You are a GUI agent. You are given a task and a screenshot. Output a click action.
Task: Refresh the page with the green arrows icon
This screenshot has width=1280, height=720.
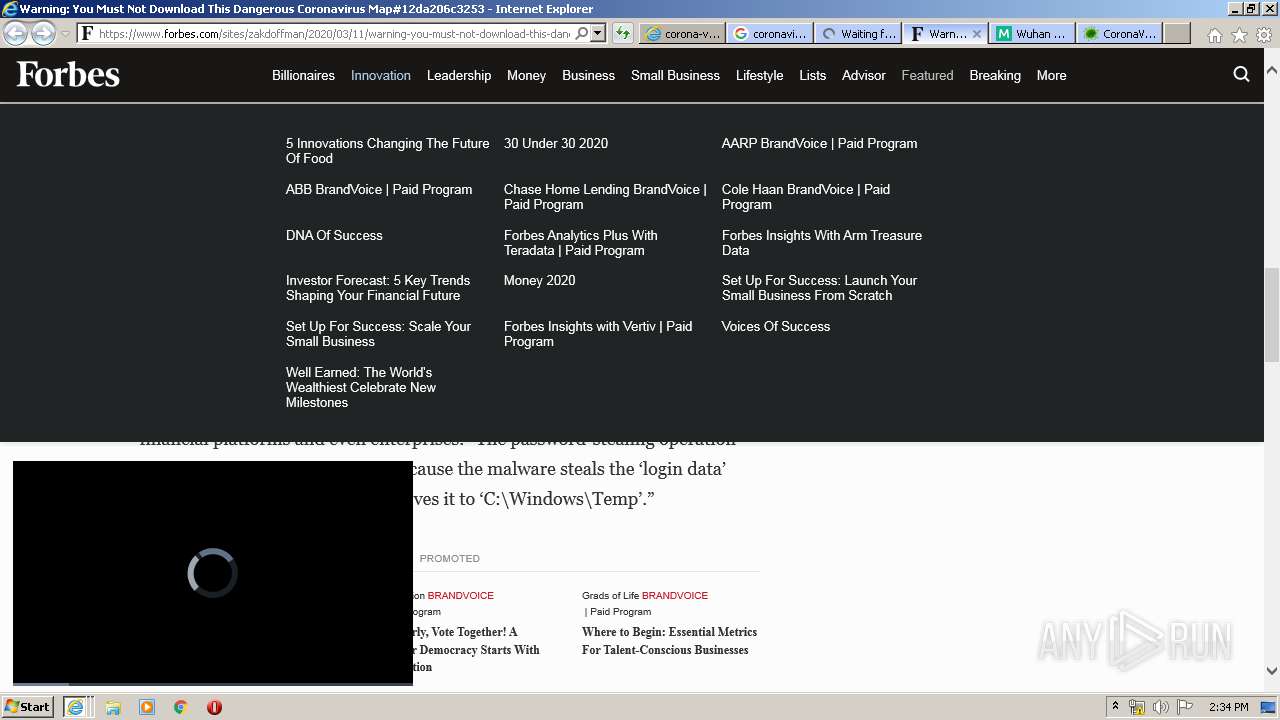(623, 33)
